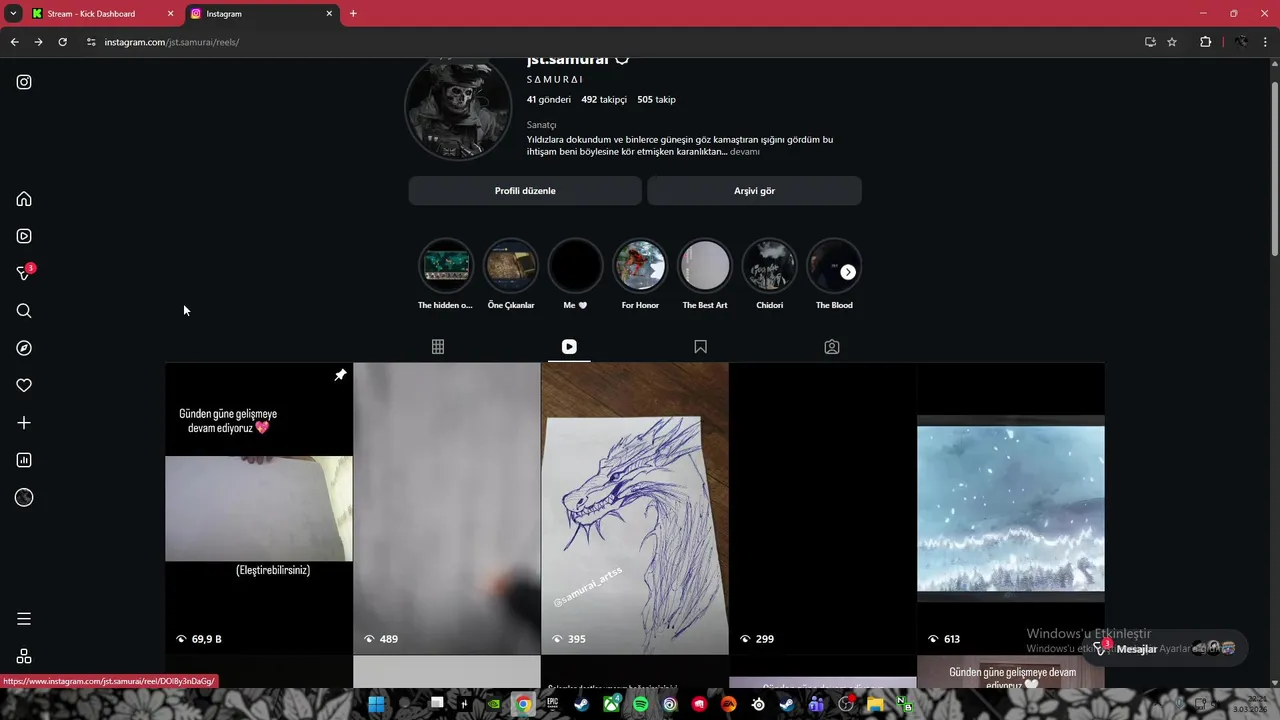The height and width of the screenshot is (720, 1280).
Task: Open the 'Chidori' highlight
Action: tap(770, 266)
